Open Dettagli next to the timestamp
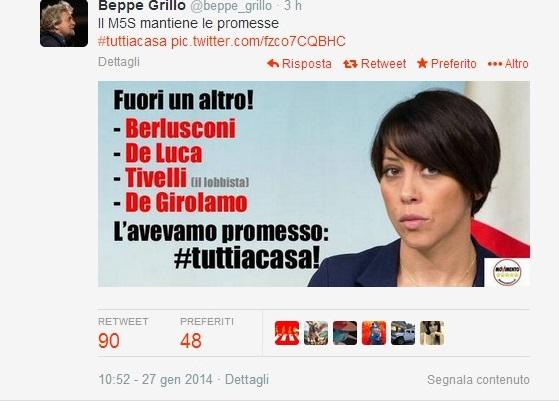The width and height of the screenshot is (559, 401). 247,380
